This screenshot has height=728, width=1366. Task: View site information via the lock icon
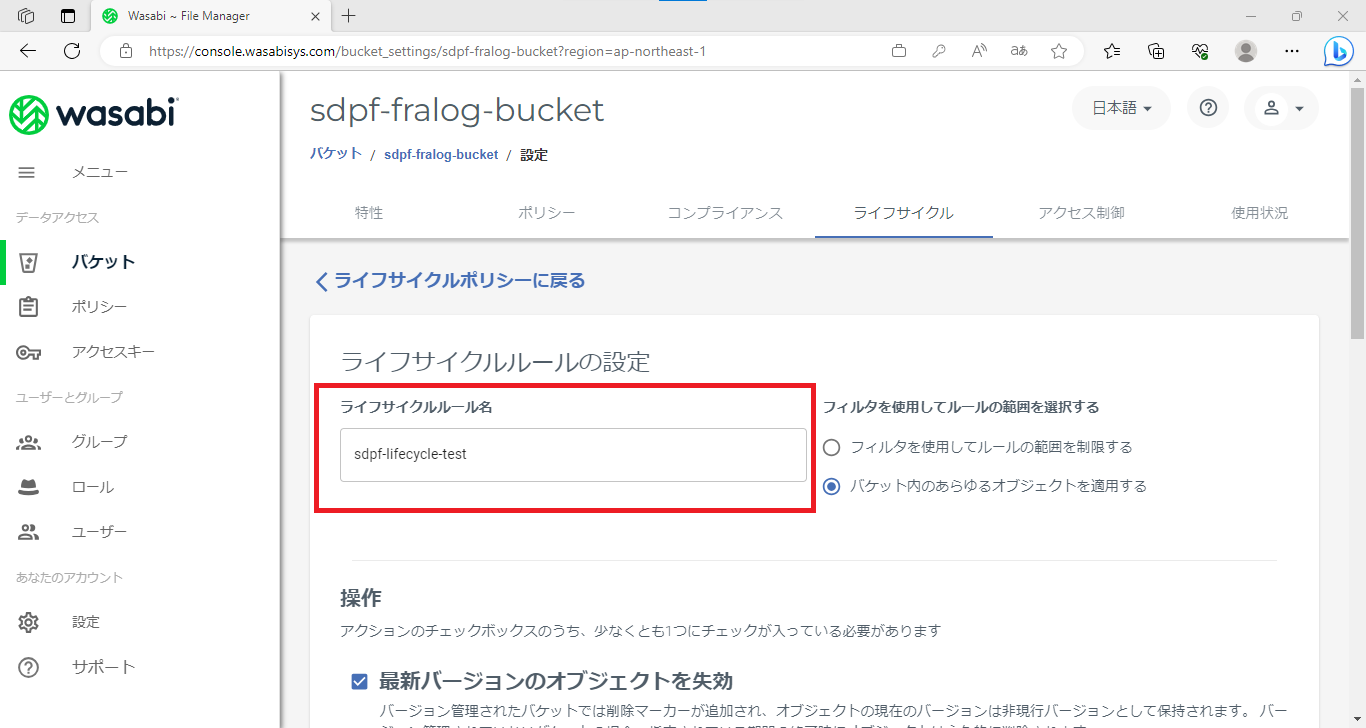[x=125, y=51]
